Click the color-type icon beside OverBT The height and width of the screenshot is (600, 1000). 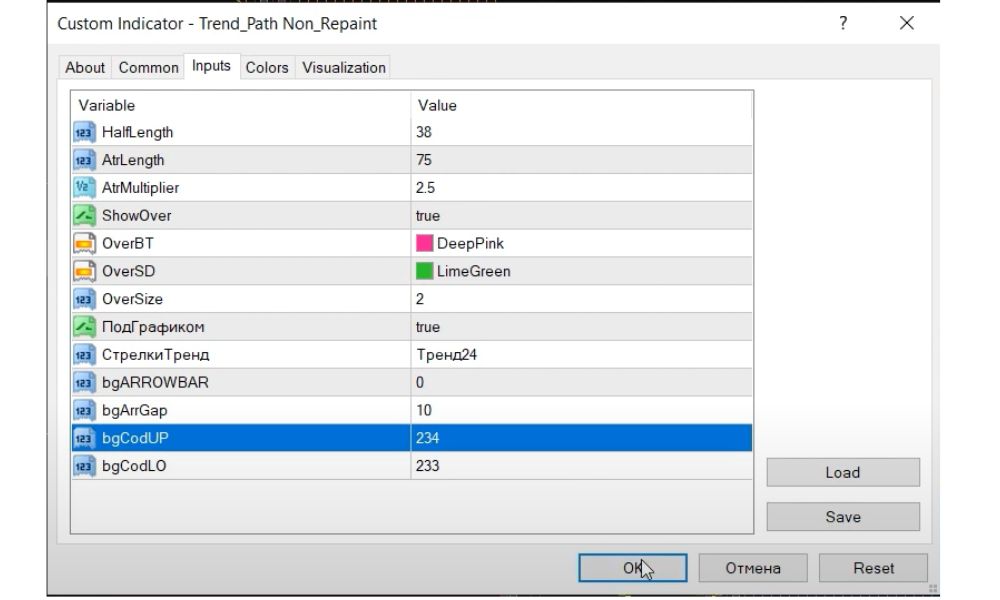click(84, 243)
